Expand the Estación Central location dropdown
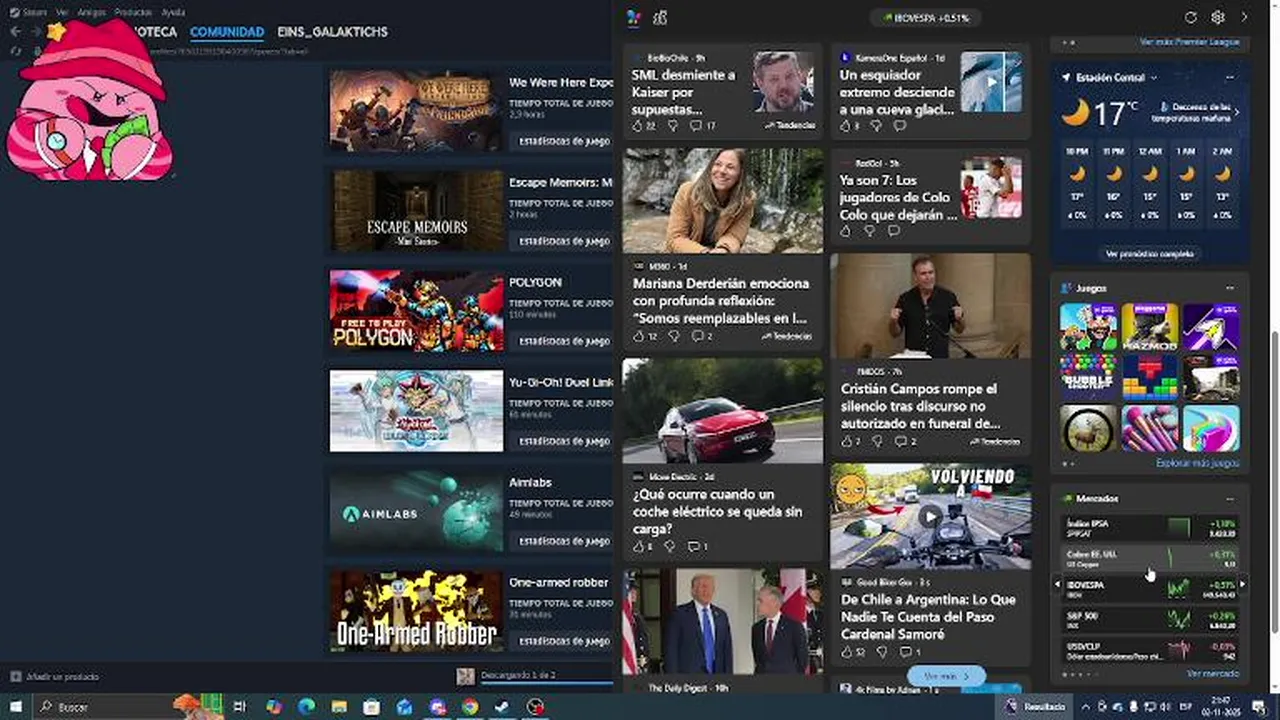1280x720 pixels. pyautogui.click(x=1153, y=77)
